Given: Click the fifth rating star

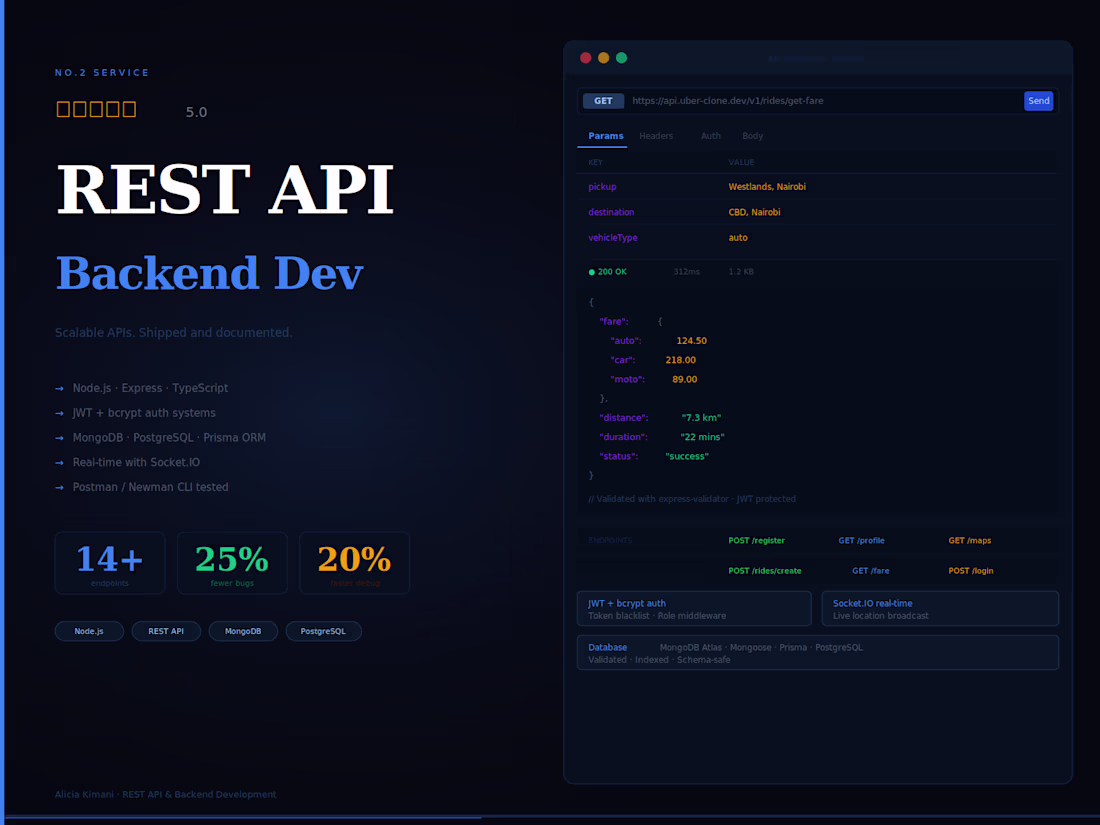Looking at the screenshot, I should [130, 109].
